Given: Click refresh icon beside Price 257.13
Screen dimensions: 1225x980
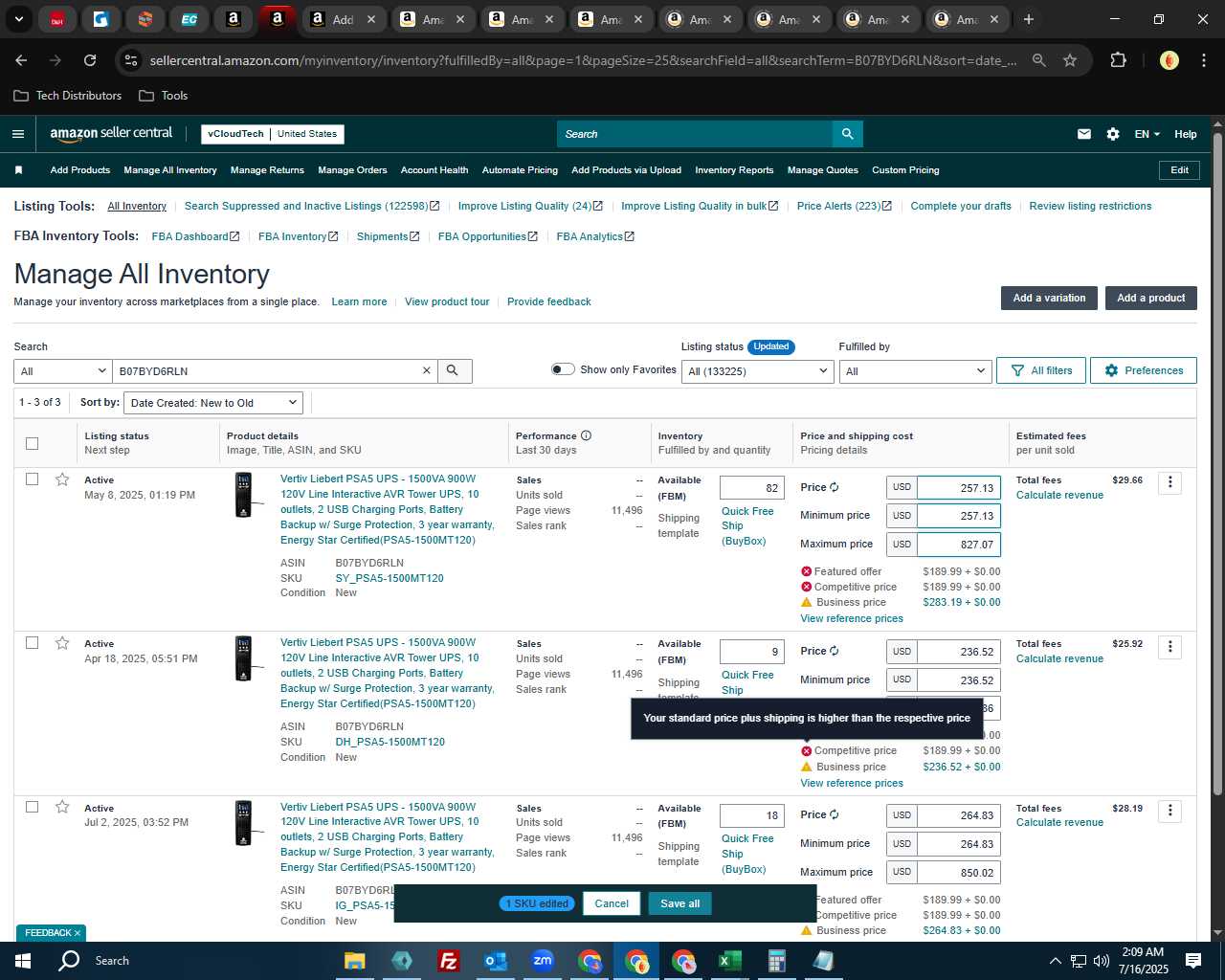Looking at the screenshot, I should point(835,487).
